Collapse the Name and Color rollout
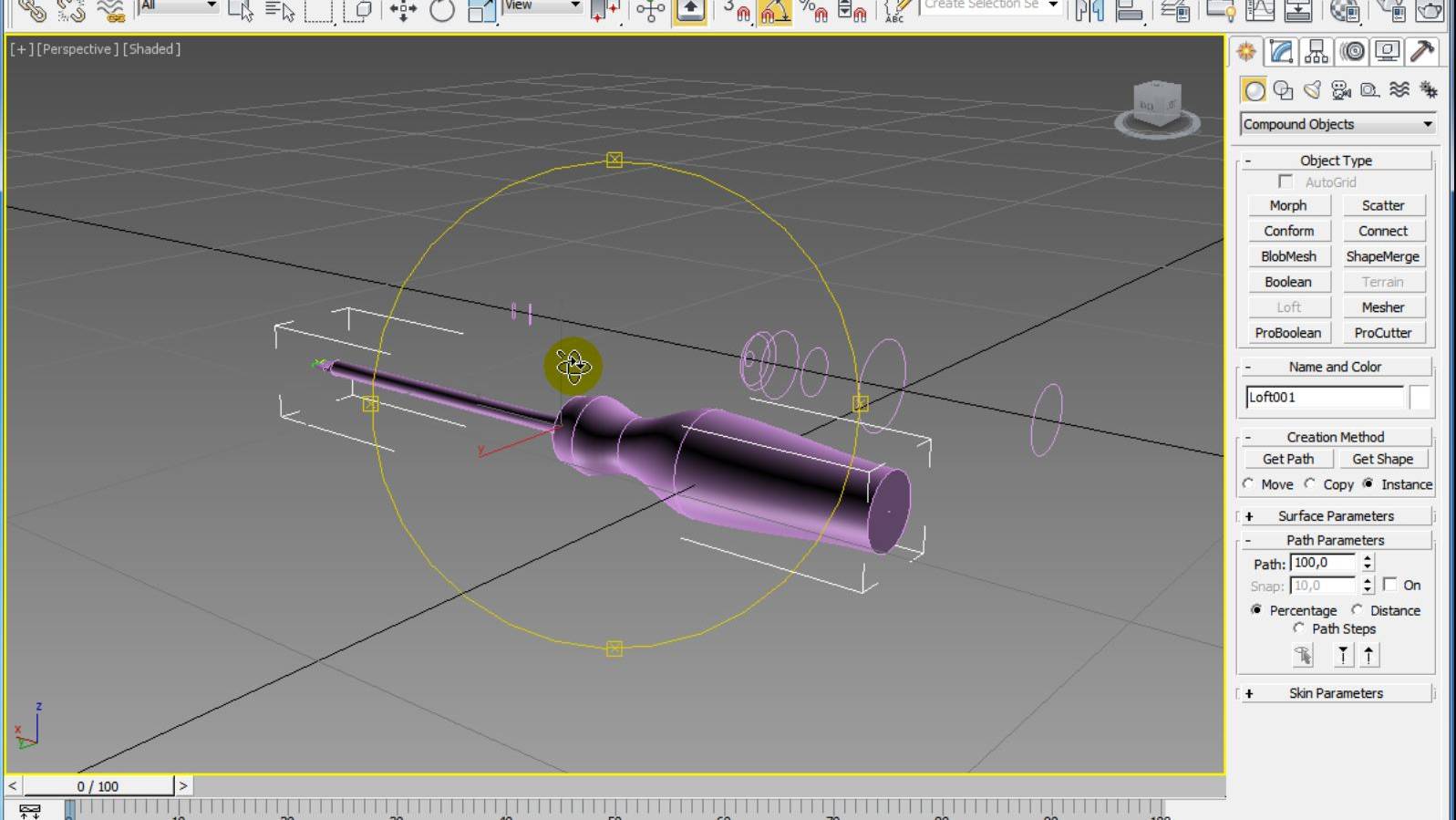Screen dimensions: 1456x820 point(1336,367)
